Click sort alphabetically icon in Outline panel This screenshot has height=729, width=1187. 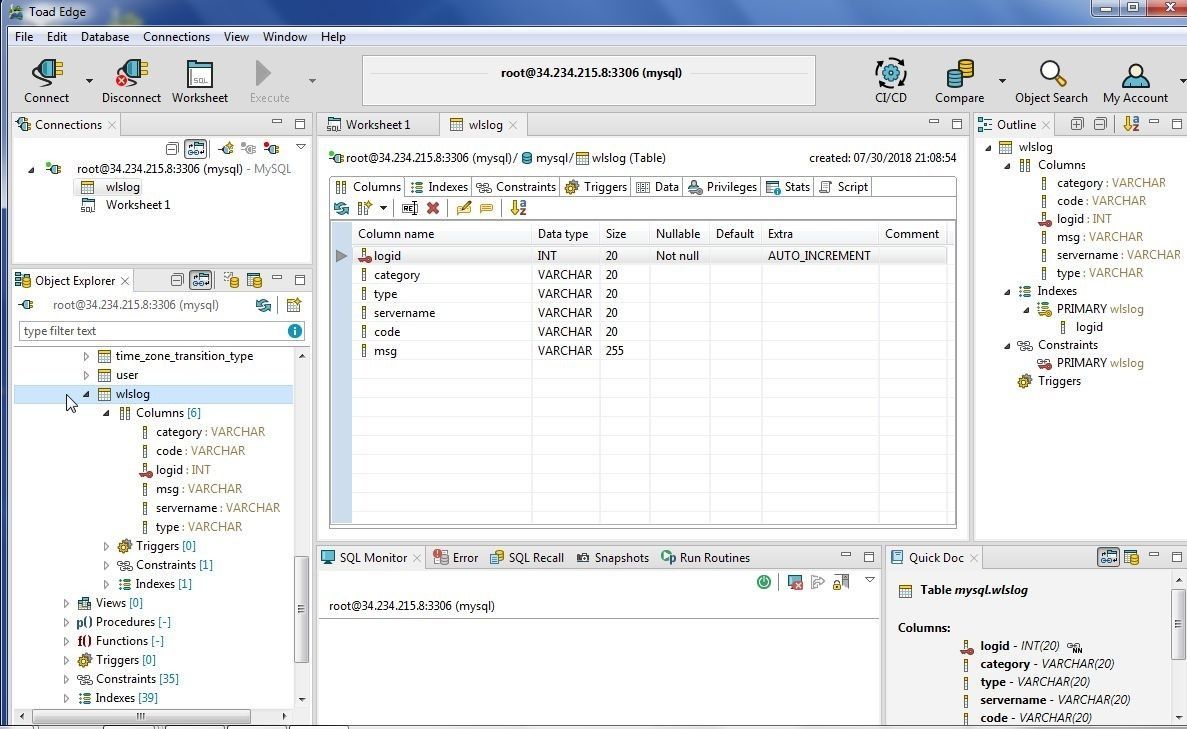point(1131,124)
